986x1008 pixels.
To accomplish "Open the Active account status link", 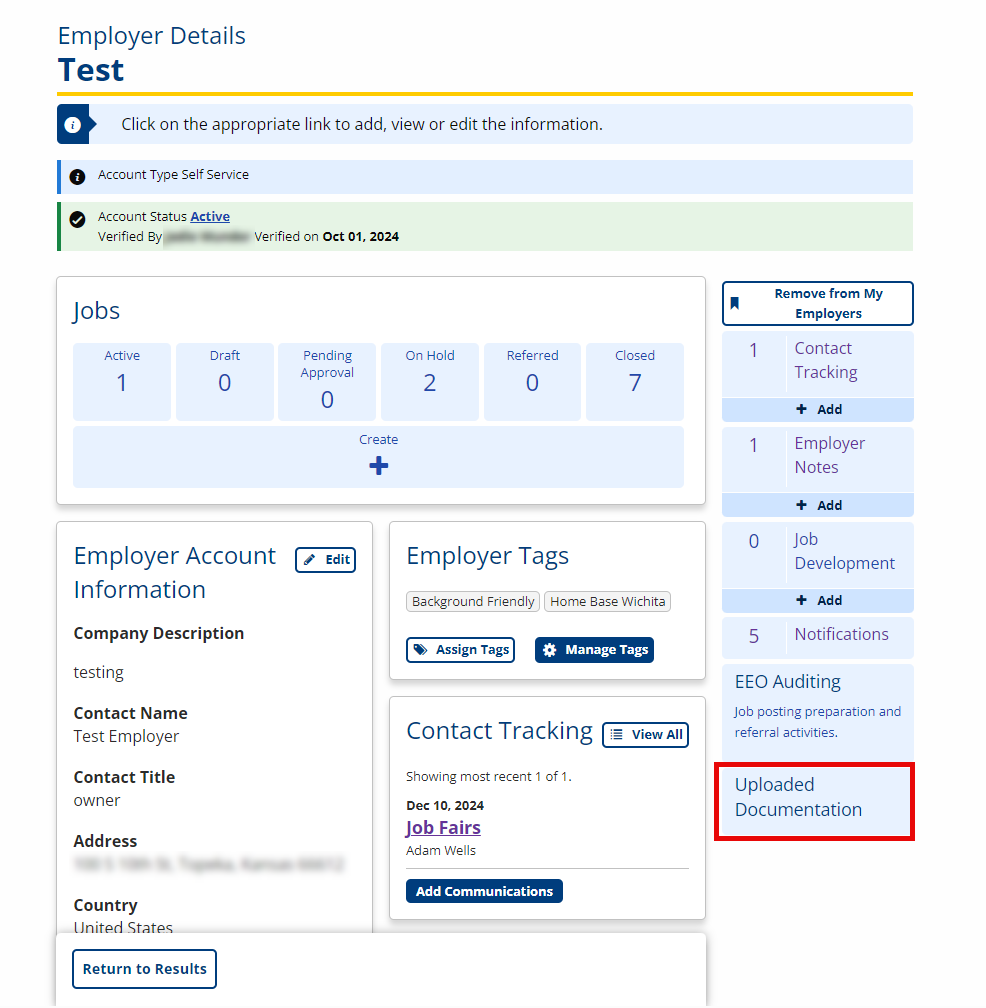I will tap(210, 217).
